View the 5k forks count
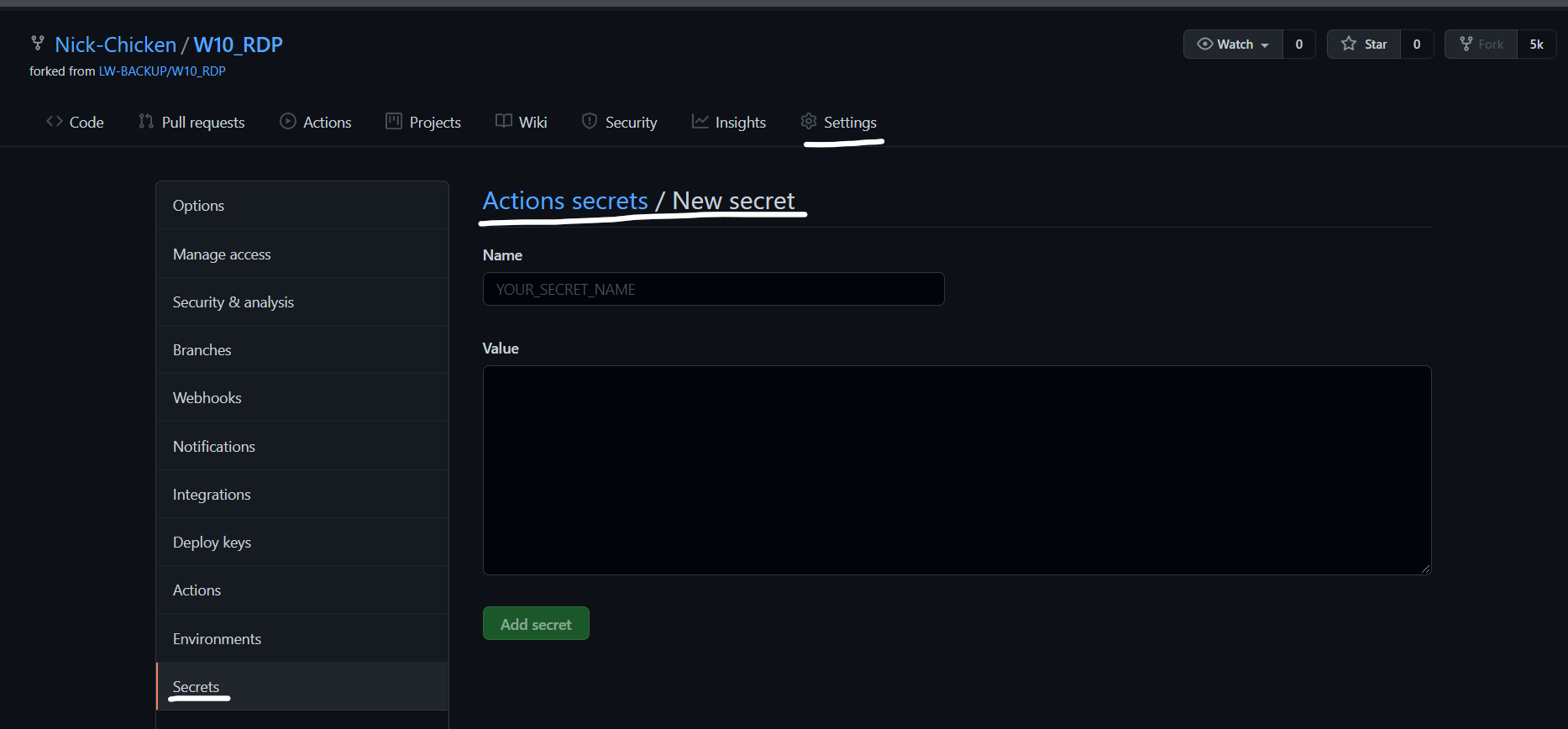 [x=1537, y=45]
